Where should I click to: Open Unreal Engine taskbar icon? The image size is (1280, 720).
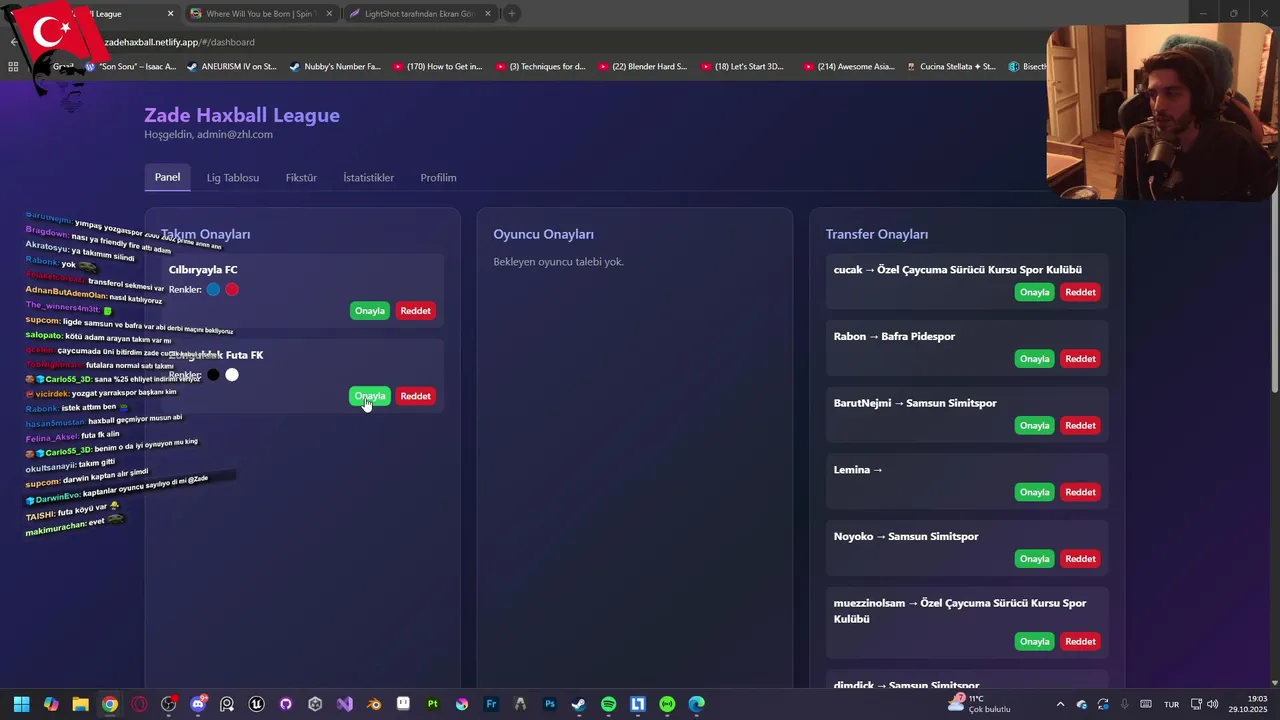[x=257, y=704]
